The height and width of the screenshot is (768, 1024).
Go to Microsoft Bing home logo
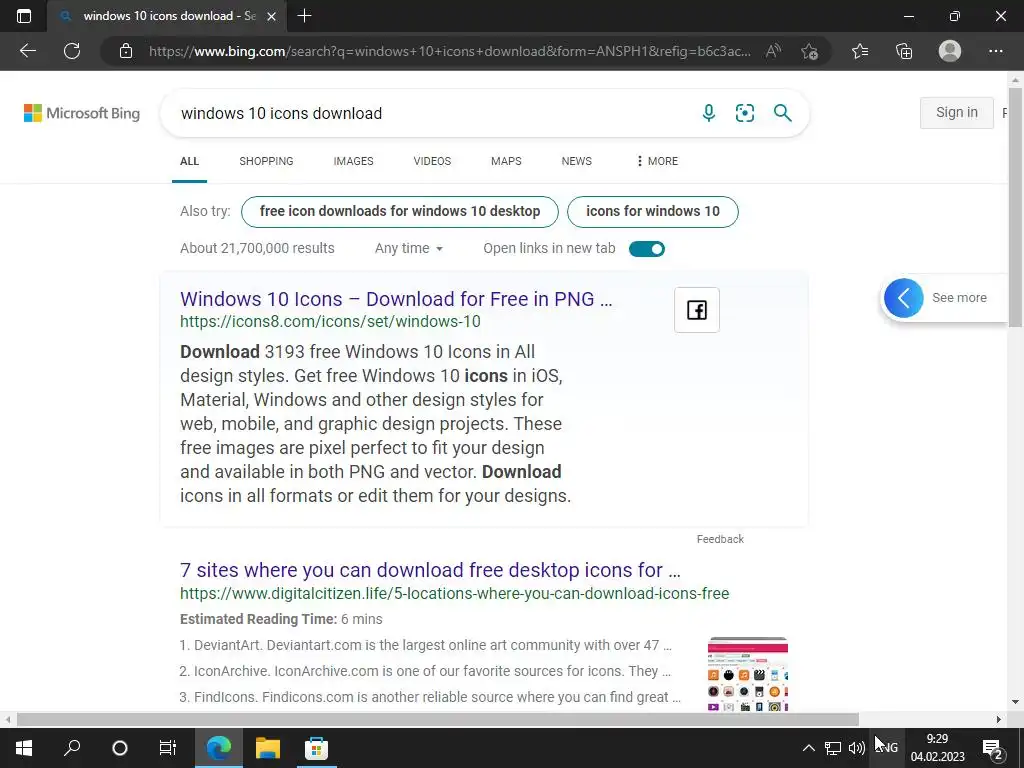[82, 113]
